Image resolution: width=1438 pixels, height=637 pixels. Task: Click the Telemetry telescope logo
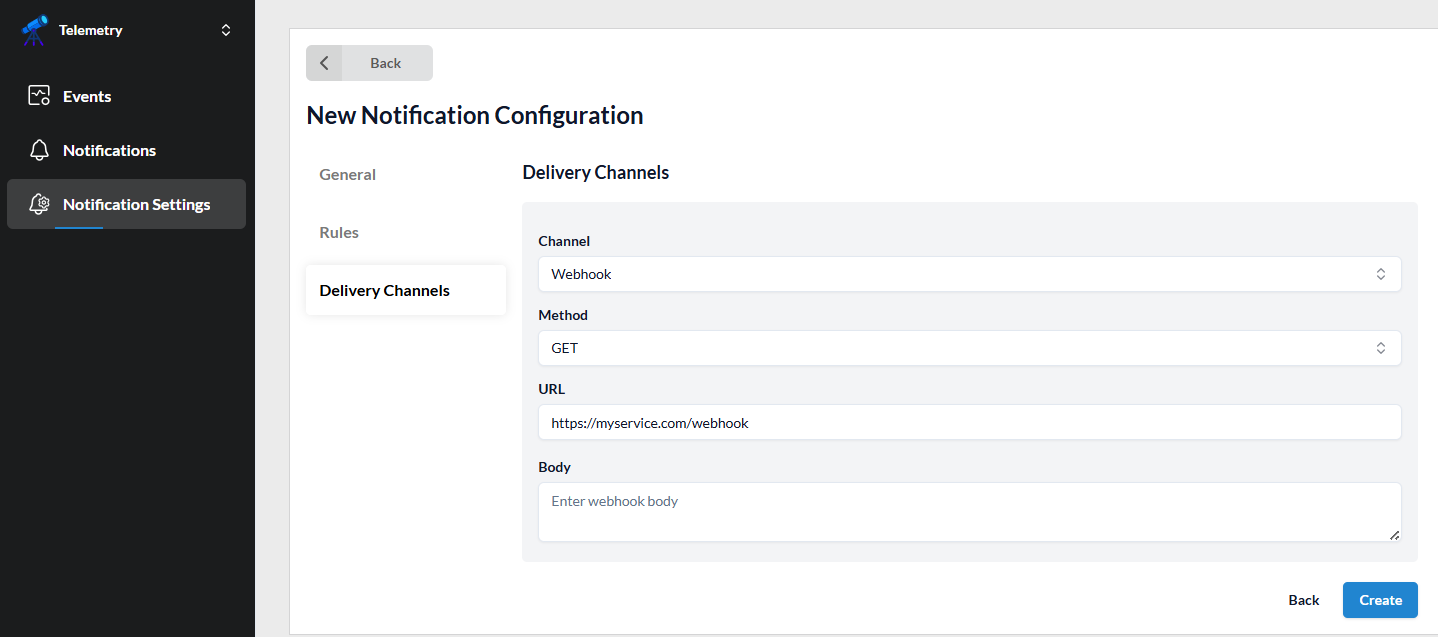point(35,30)
